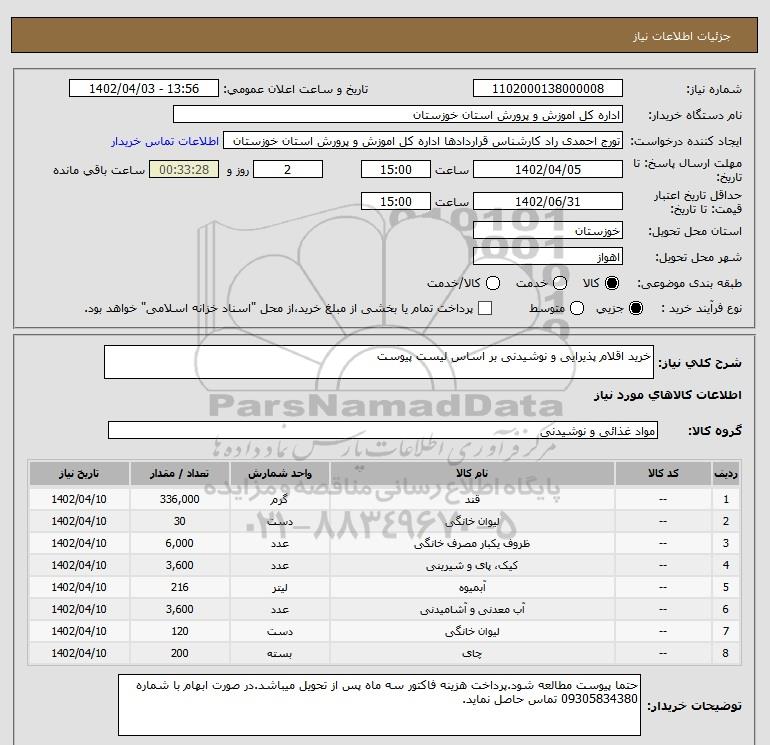
Task: Click the unit لیتر cell
Action: coord(279,587)
